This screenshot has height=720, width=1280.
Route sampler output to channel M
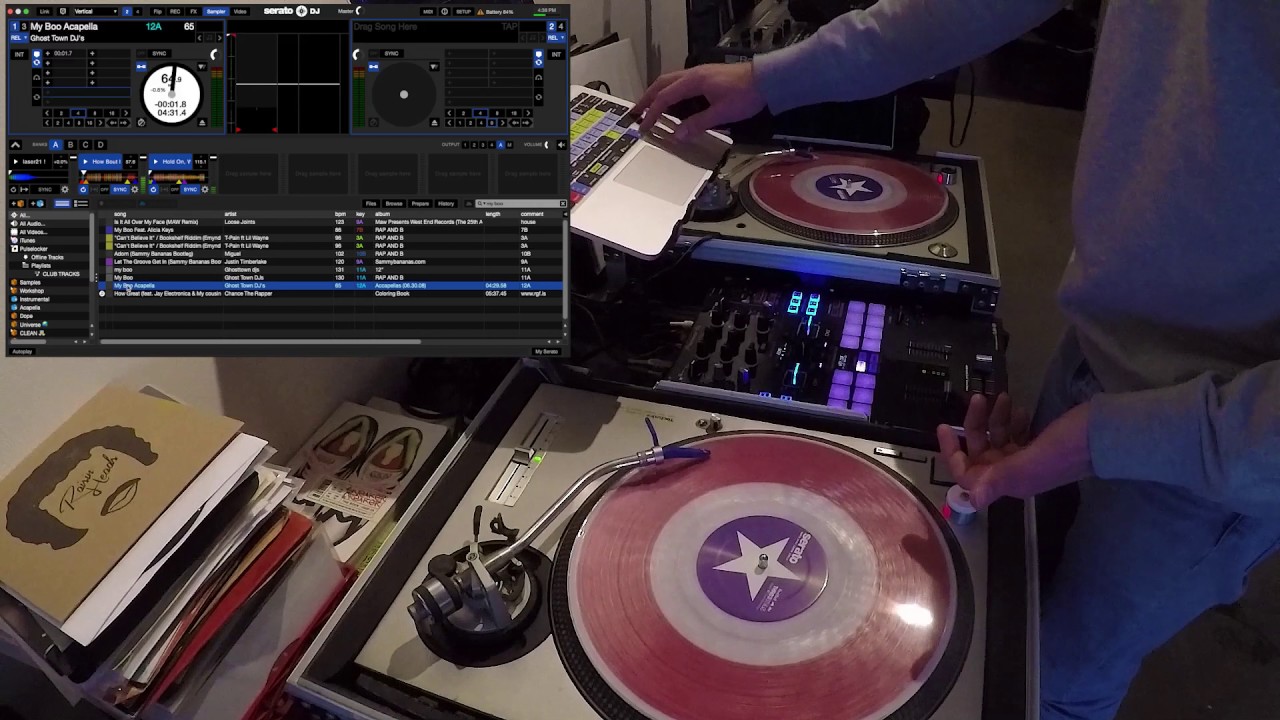[x=510, y=145]
